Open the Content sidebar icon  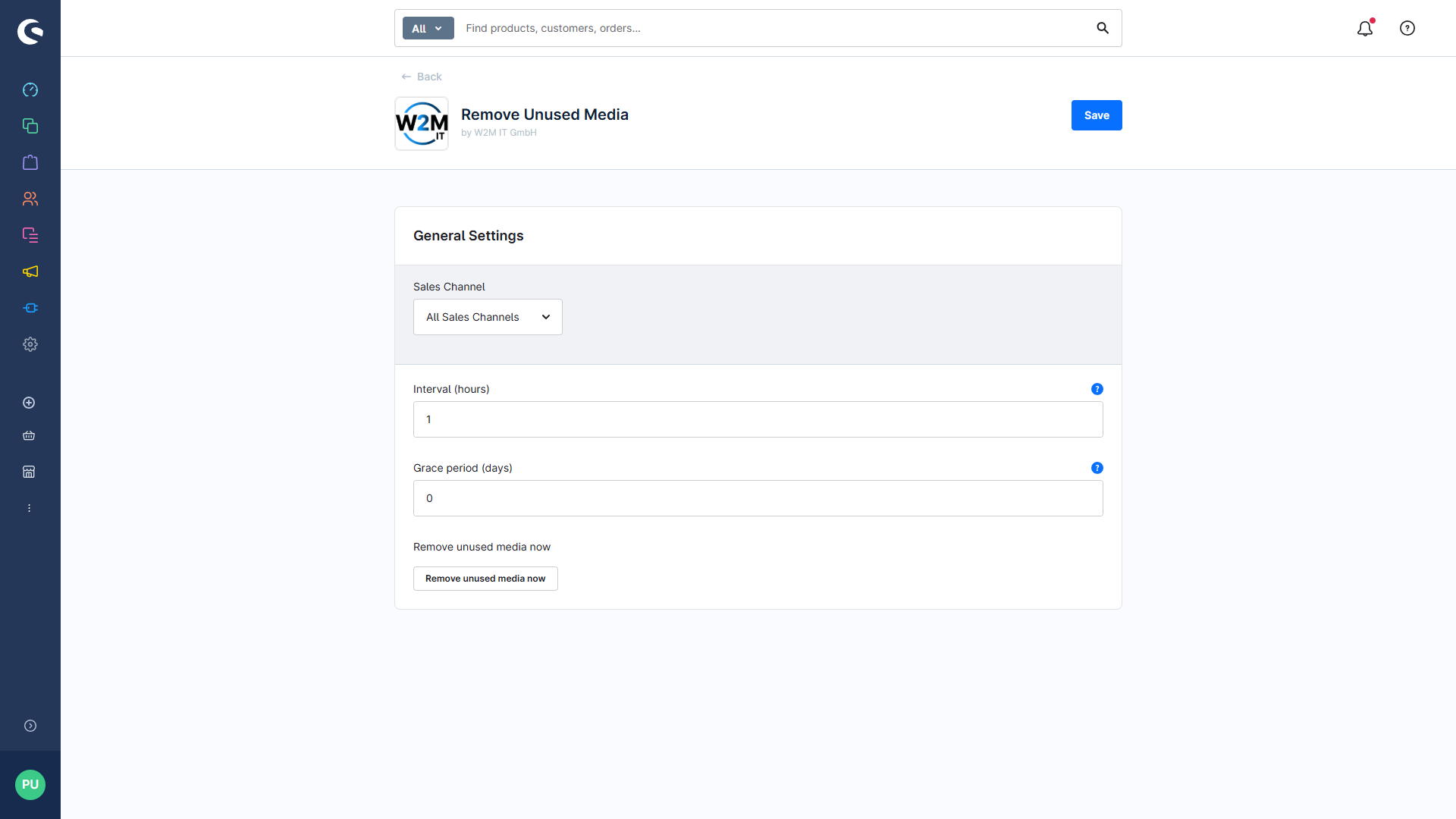tap(30, 235)
